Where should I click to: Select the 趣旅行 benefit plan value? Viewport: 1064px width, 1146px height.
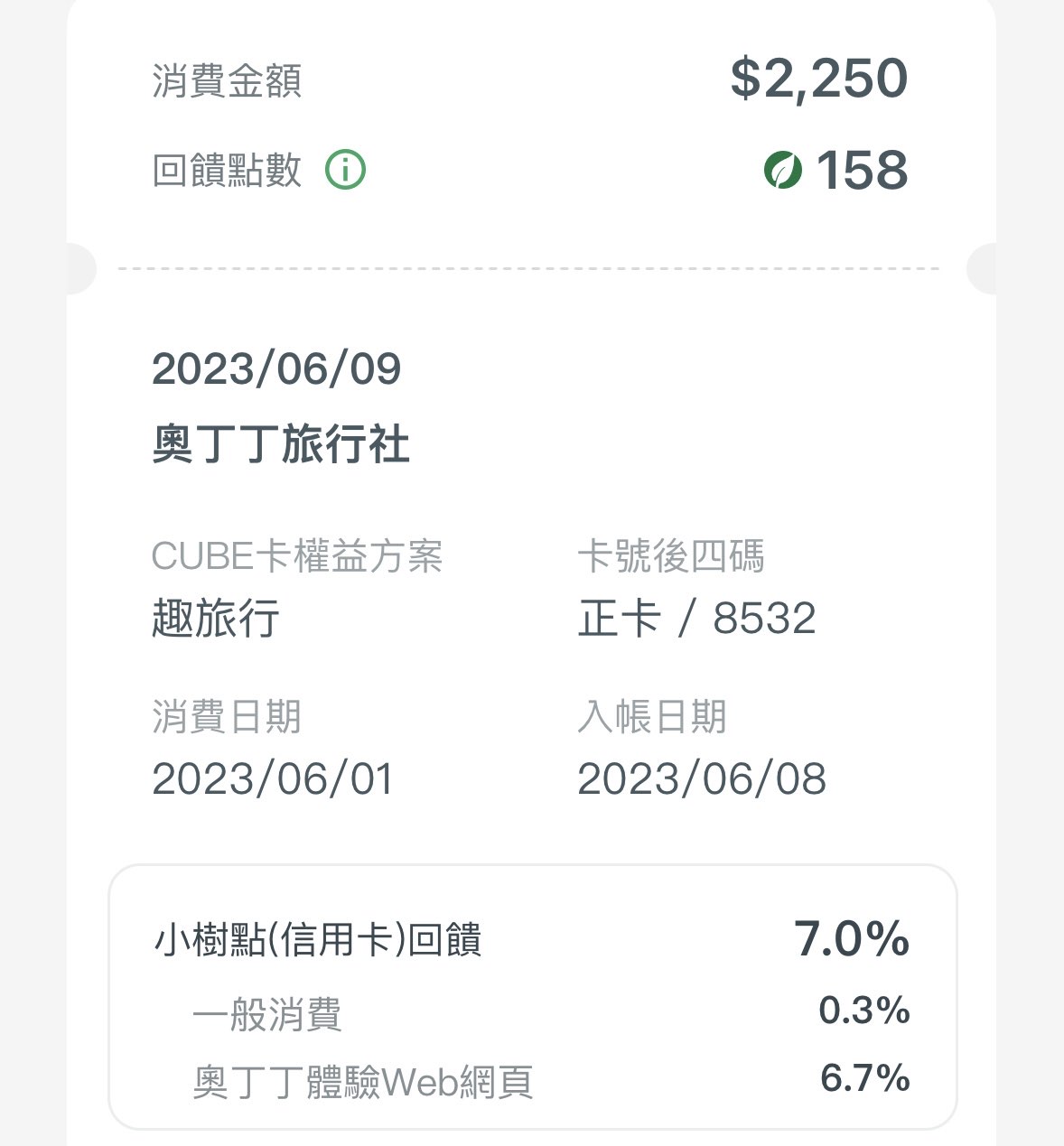pos(216,619)
